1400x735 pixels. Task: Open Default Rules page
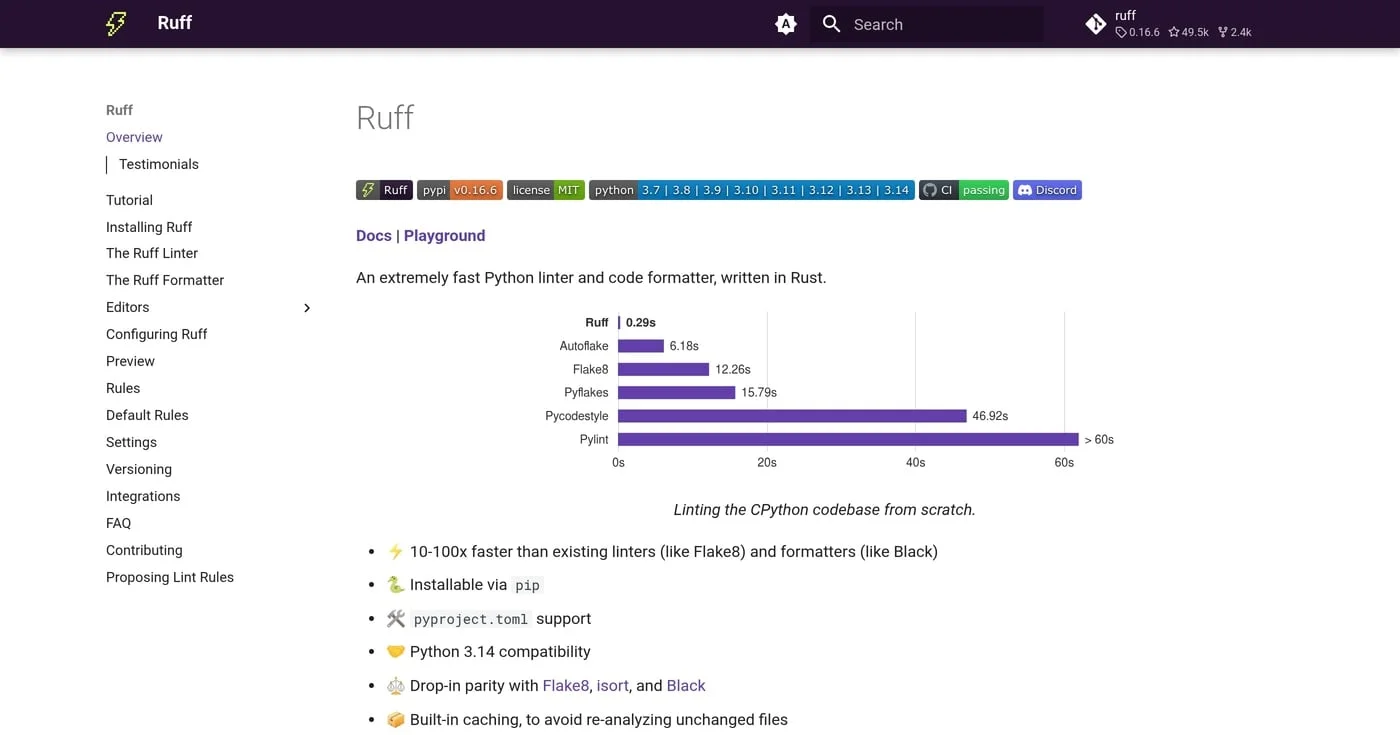coord(147,415)
